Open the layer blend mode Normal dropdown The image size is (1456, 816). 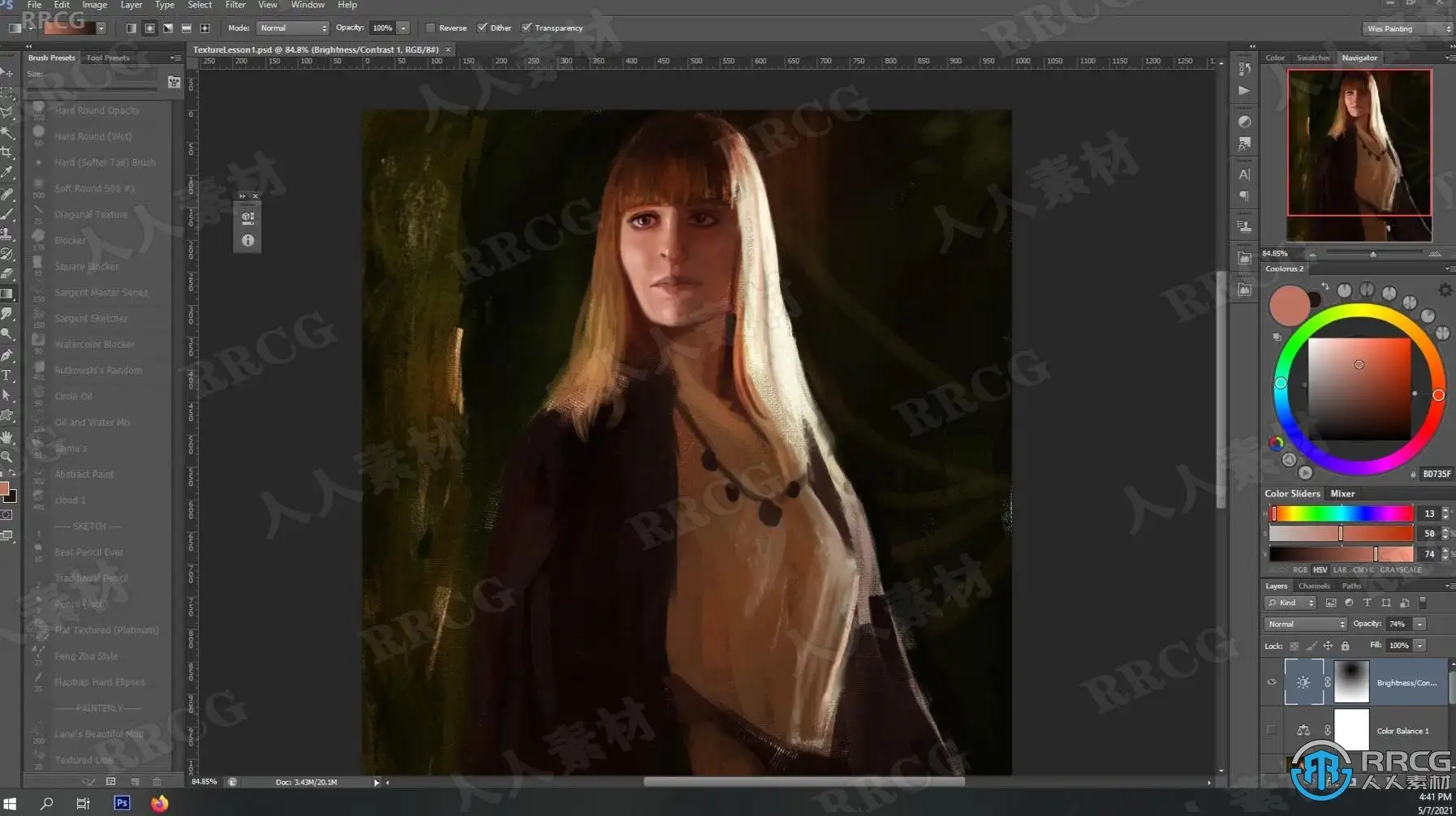click(1305, 624)
